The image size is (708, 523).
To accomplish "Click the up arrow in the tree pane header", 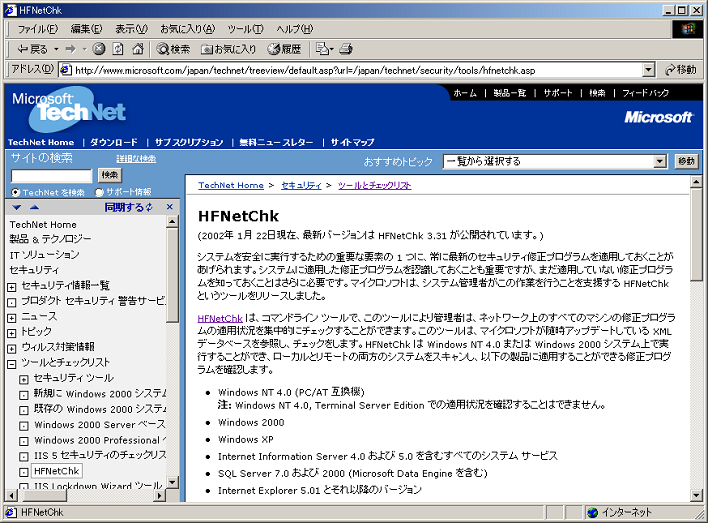I will pos(34,207).
